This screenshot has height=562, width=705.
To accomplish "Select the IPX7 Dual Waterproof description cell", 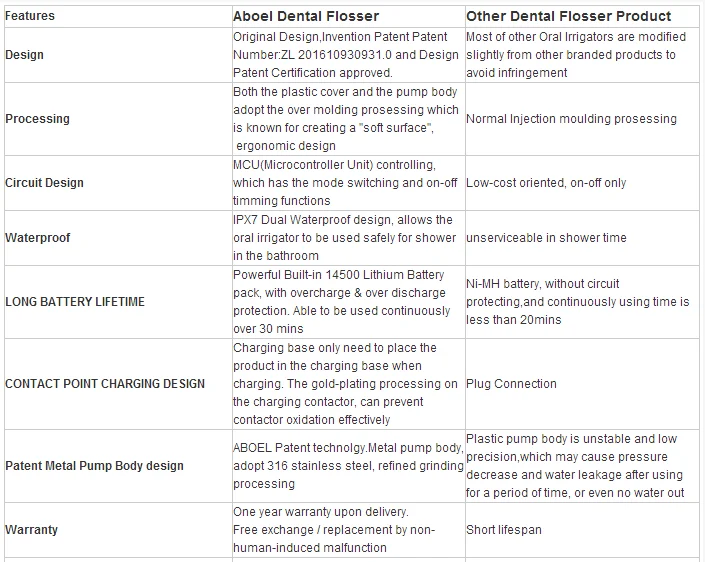I will click(344, 238).
